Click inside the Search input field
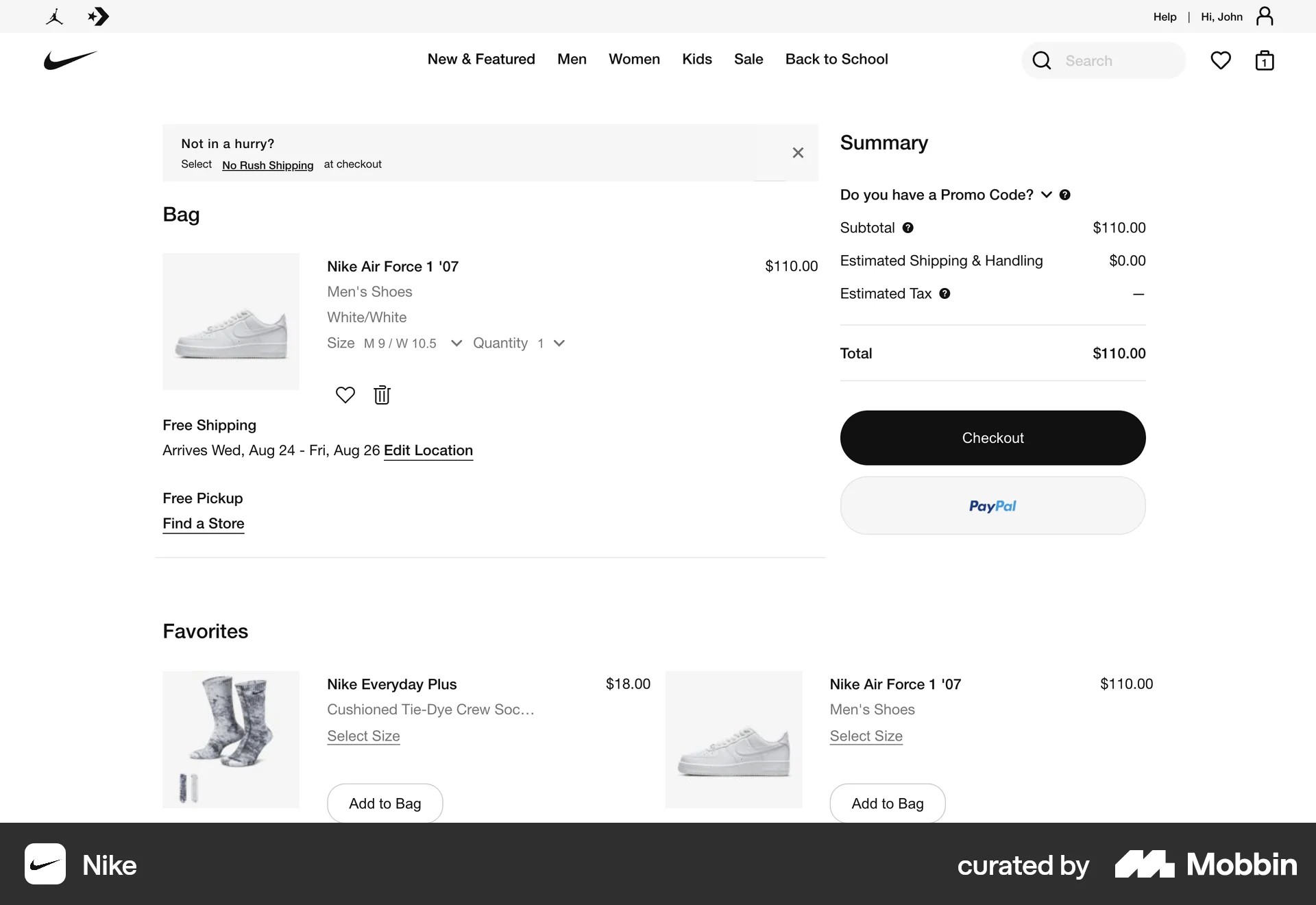This screenshot has width=1316, height=905. tap(1117, 60)
